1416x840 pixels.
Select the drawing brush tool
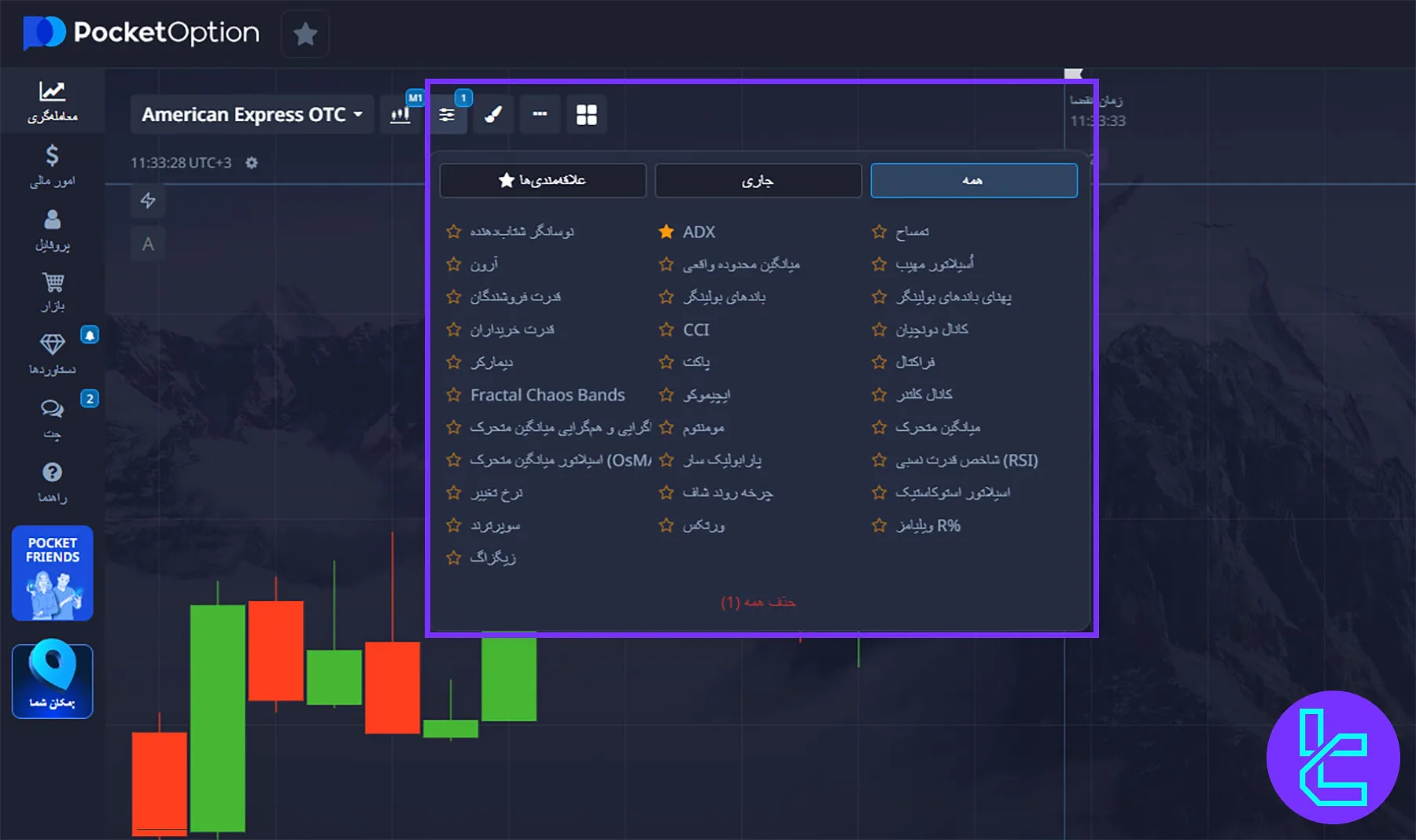pos(493,115)
